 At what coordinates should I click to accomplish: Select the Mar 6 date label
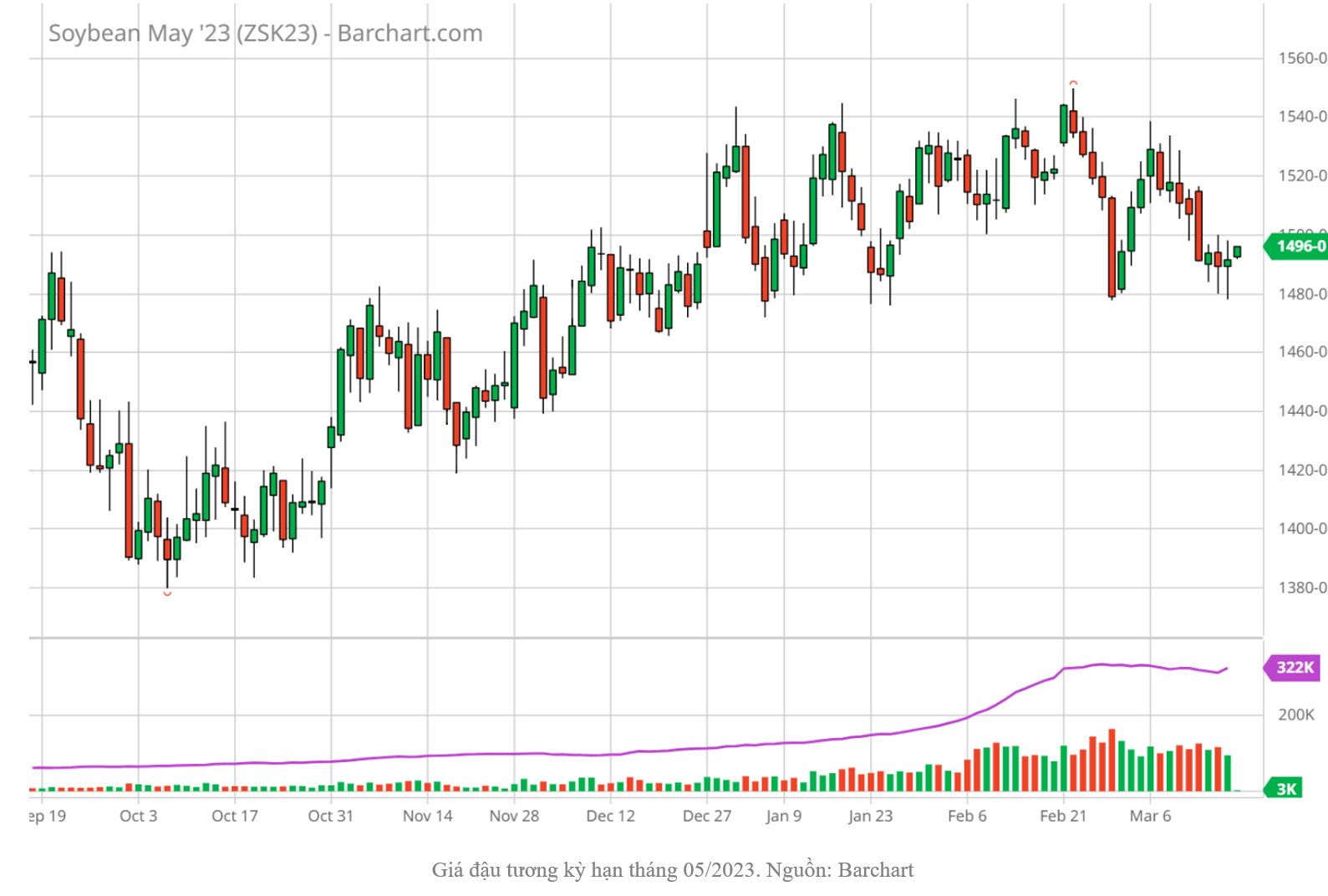pos(1150,816)
